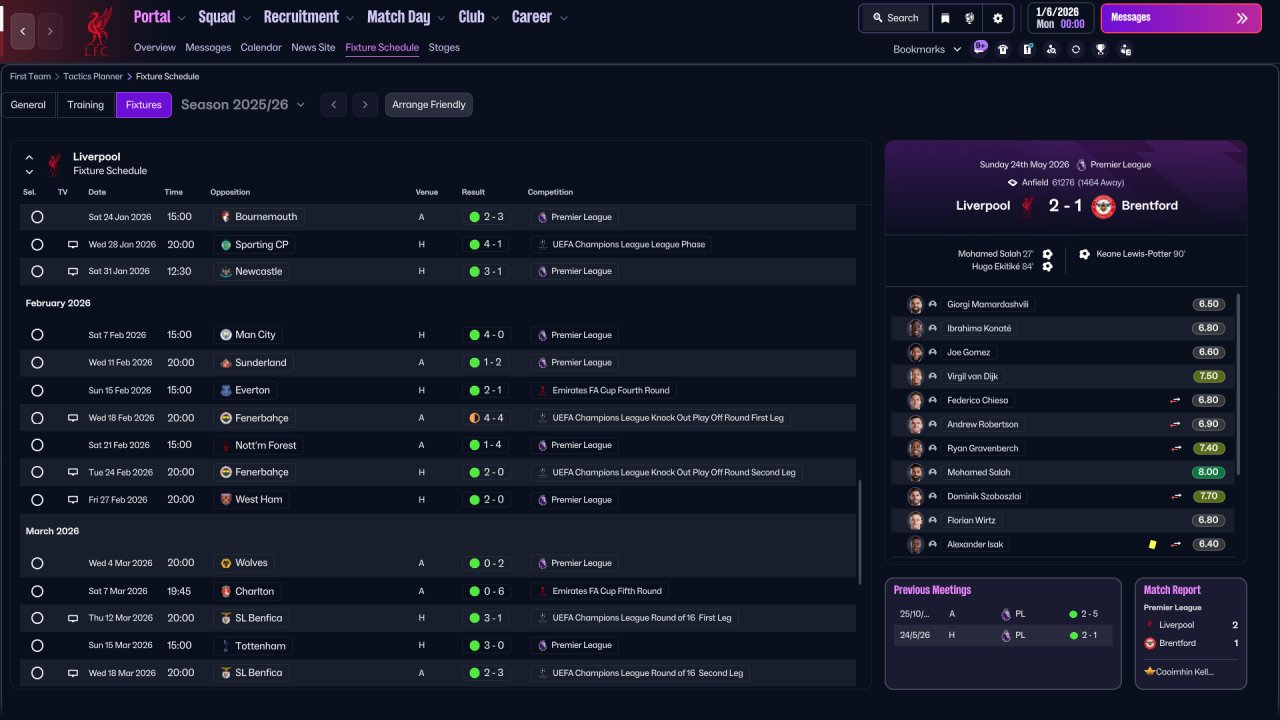Click the Premier League logo on Tottenham row
1280x720 pixels.
[542, 645]
